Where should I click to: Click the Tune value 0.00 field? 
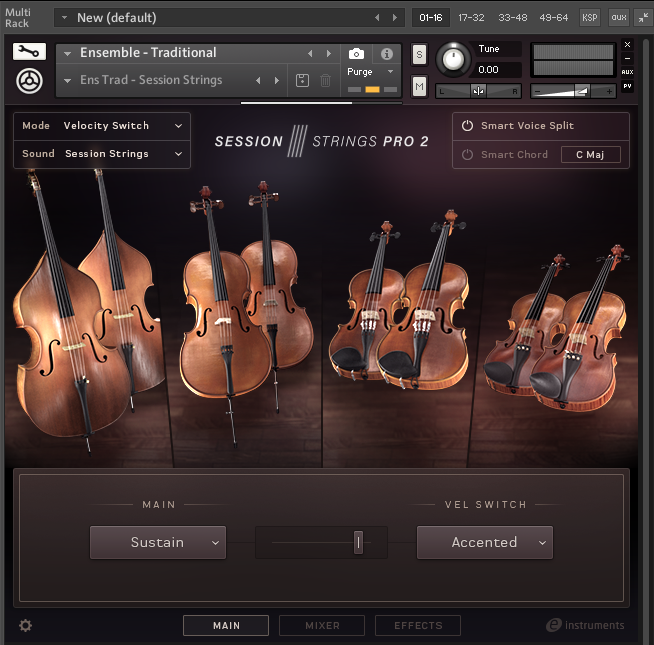pos(496,70)
